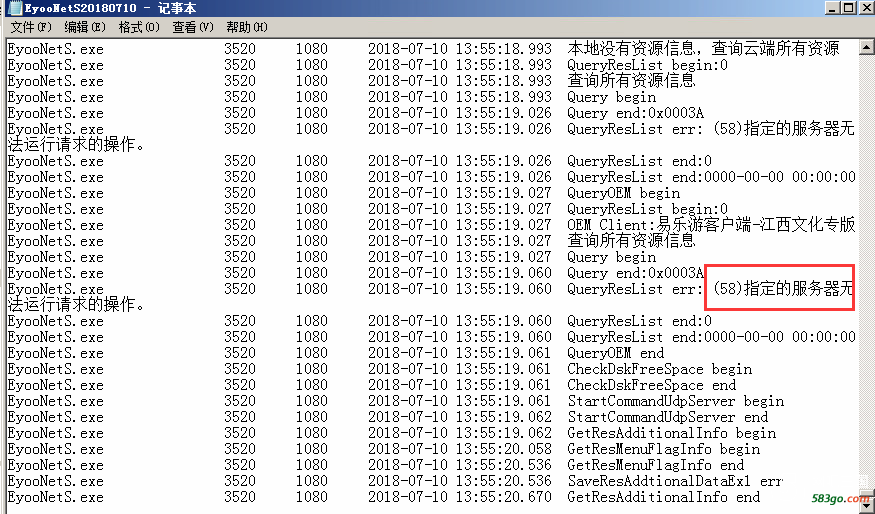This screenshot has height=514, width=875.
Task: Click 'QueryResList end:0000-00-00 00:00:00' at 13:55:19.026
Action: tap(711, 177)
